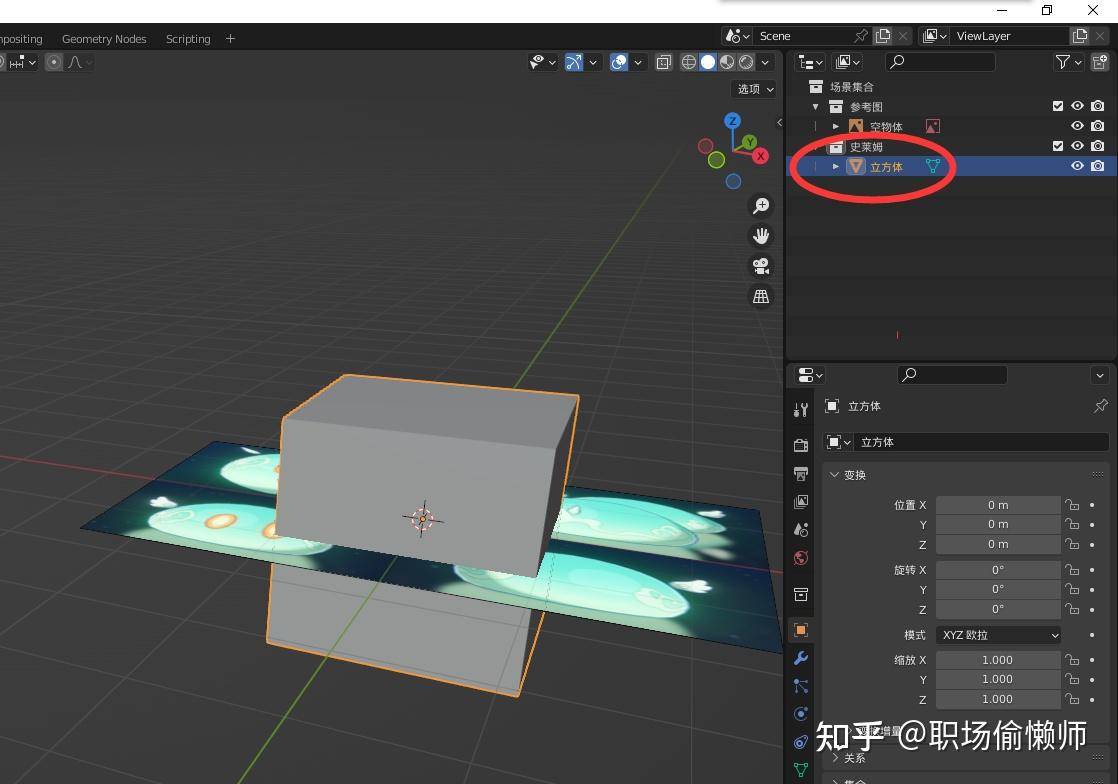This screenshot has height=784, width=1118.
Task: Toggle viewport overlays button
Action: (x=619, y=62)
